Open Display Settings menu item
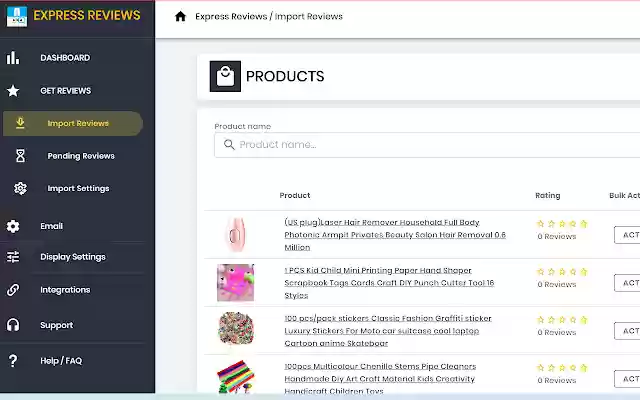 pos(73,257)
